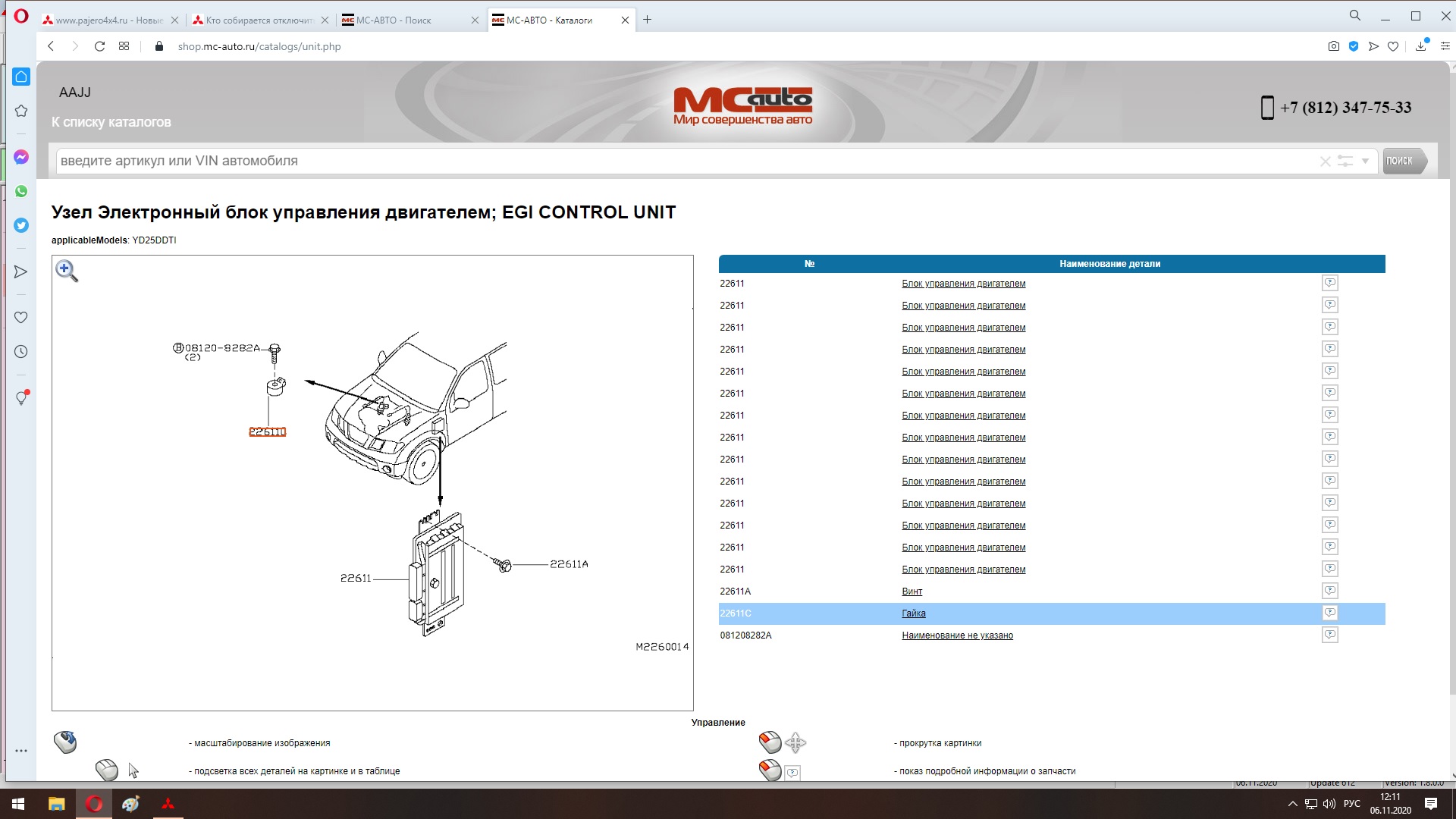This screenshot has width=1456, height=819.
Task: Click part number 22611D label in diagram
Action: pos(268,432)
